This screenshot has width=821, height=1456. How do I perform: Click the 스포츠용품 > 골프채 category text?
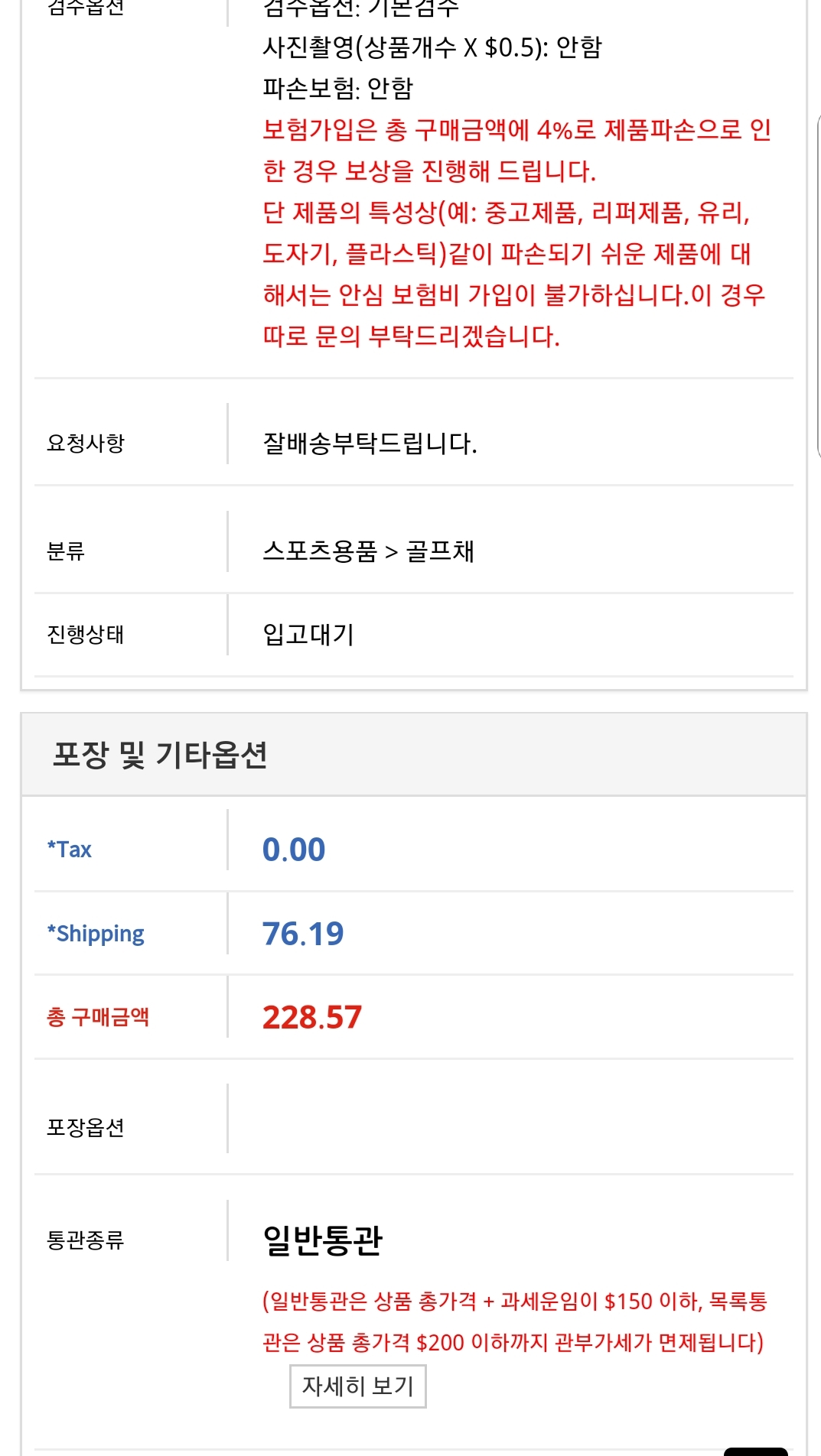[368, 551]
